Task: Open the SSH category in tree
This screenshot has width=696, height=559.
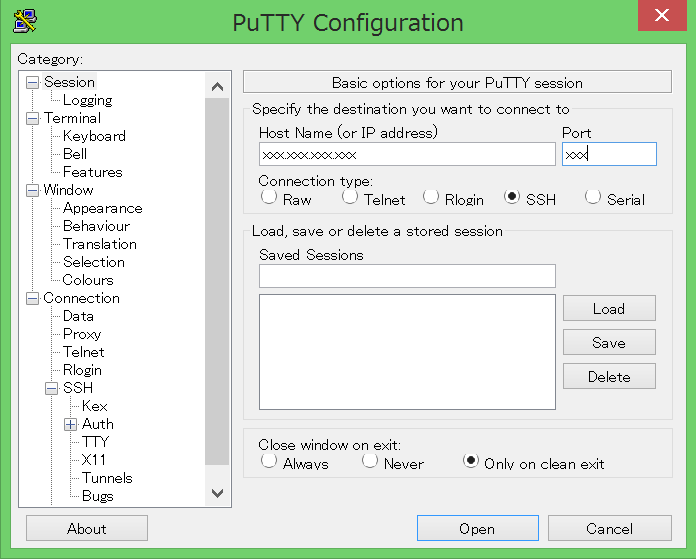Action: tap(78, 388)
